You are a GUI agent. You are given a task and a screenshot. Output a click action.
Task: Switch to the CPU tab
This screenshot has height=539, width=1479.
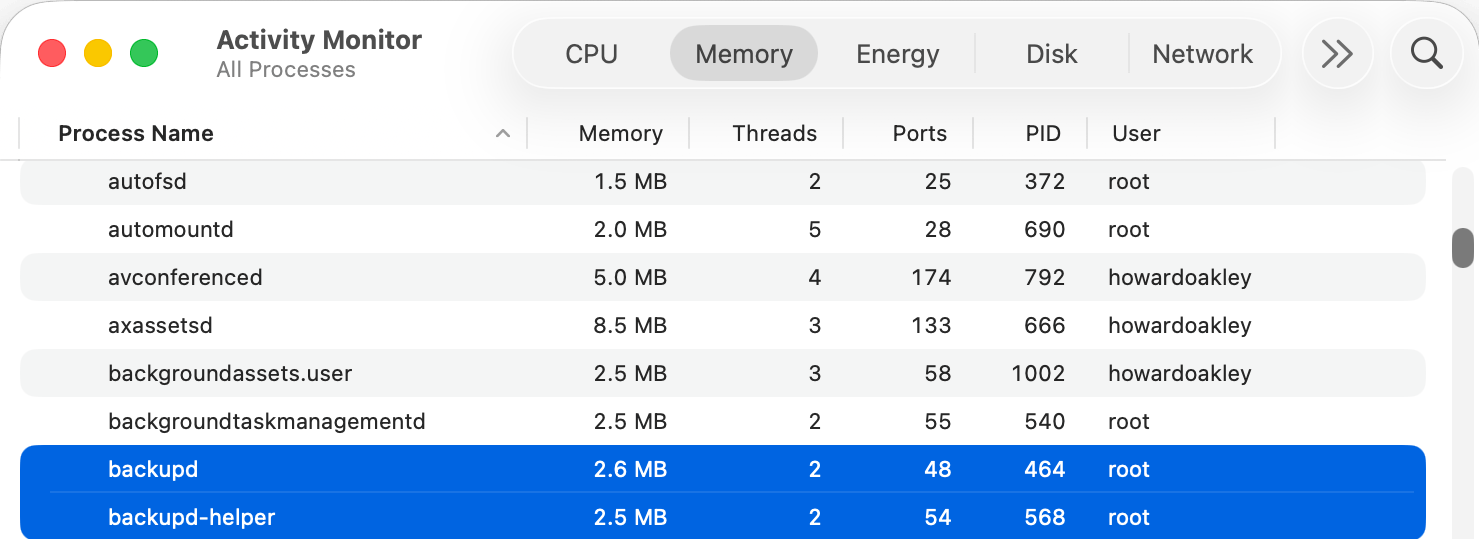tap(591, 54)
